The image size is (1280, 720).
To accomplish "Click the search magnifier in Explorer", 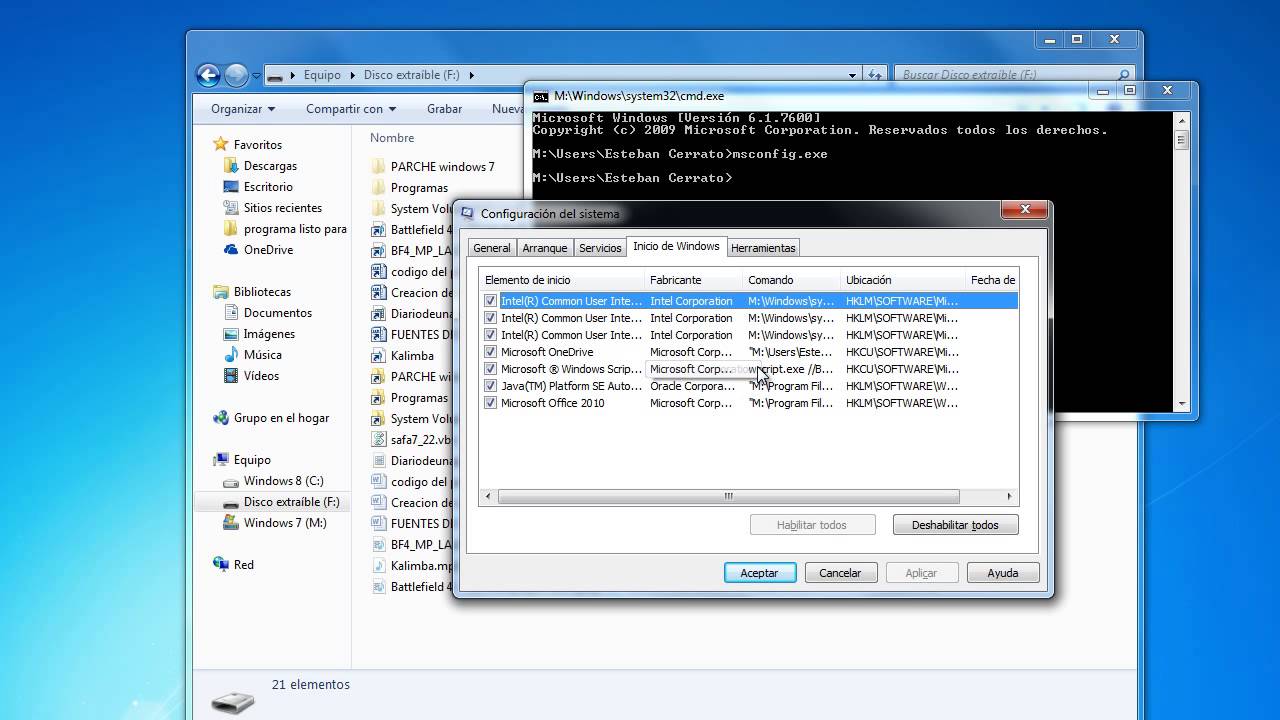I will [x=1124, y=75].
